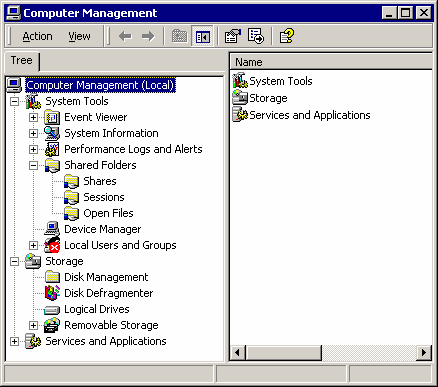Click the horizontal scrollbar left arrow
The width and height of the screenshot is (438, 387).
coord(238,352)
